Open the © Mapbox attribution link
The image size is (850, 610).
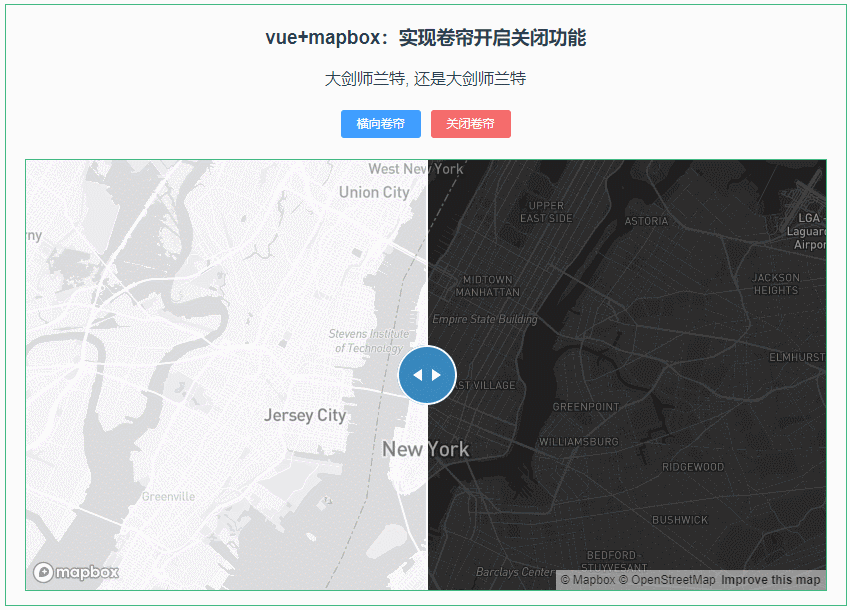(588, 580)
